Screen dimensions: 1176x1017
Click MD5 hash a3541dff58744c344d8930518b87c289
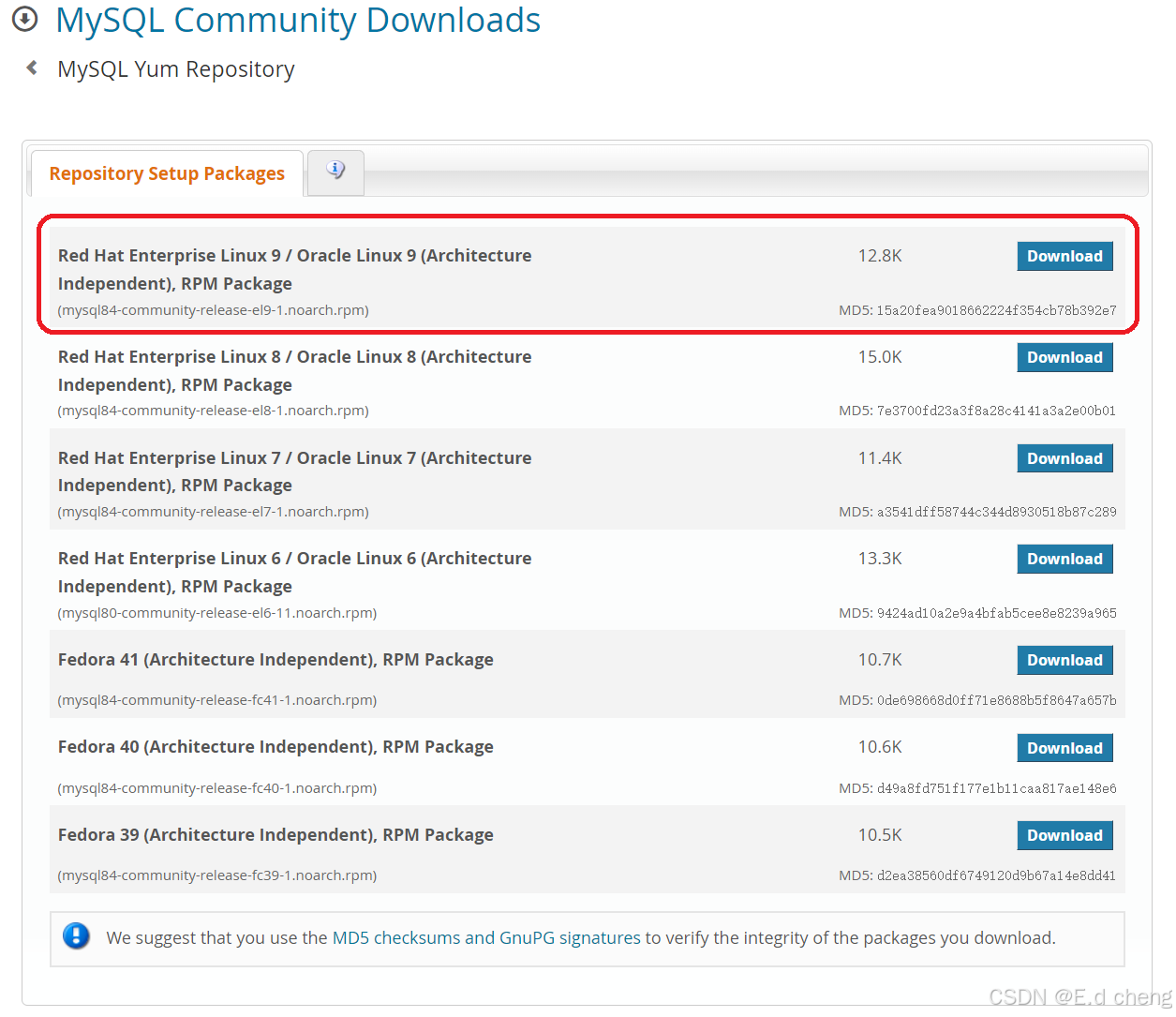click(x=996, y=512)
